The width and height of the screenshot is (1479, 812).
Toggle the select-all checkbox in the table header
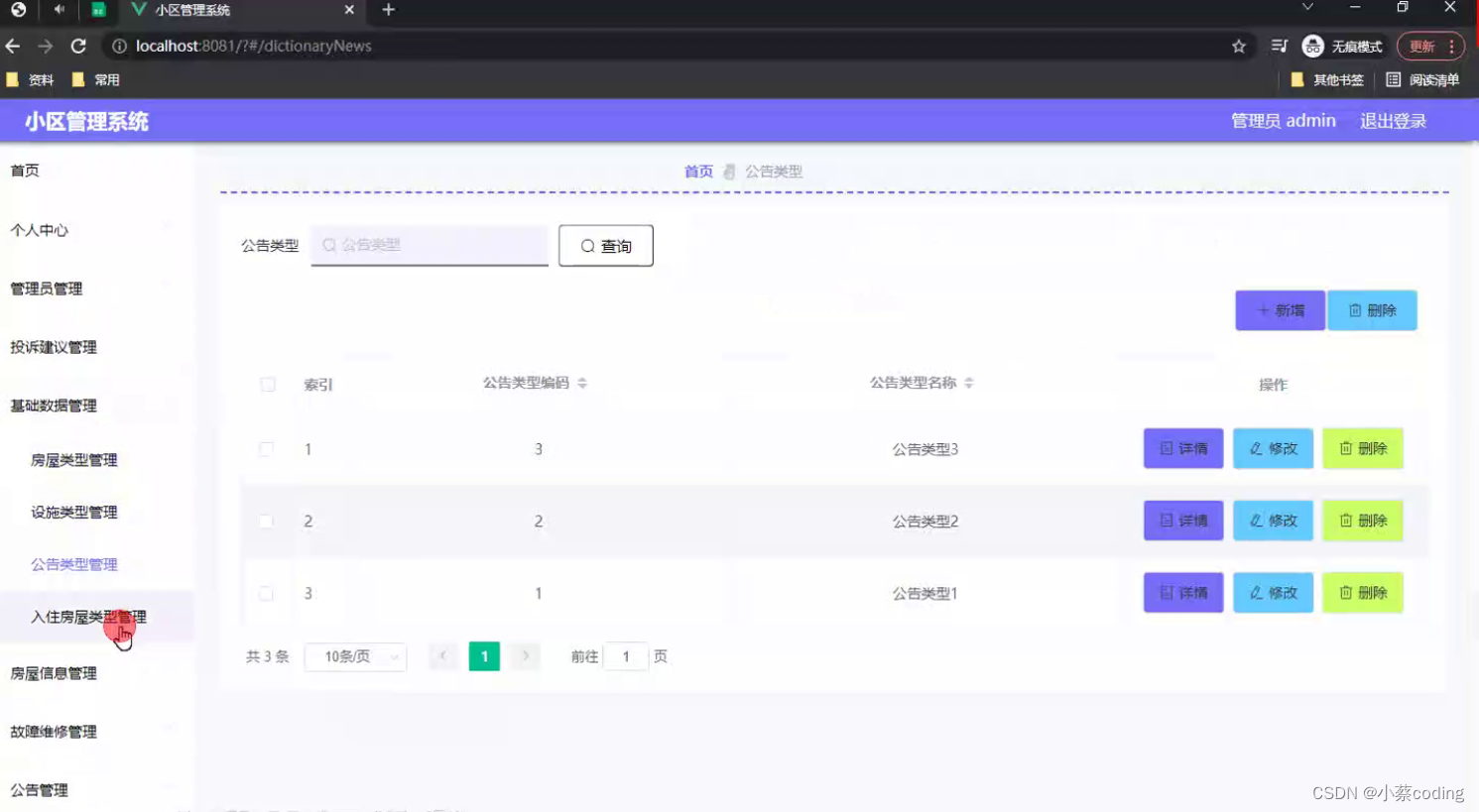pos(267,385)
